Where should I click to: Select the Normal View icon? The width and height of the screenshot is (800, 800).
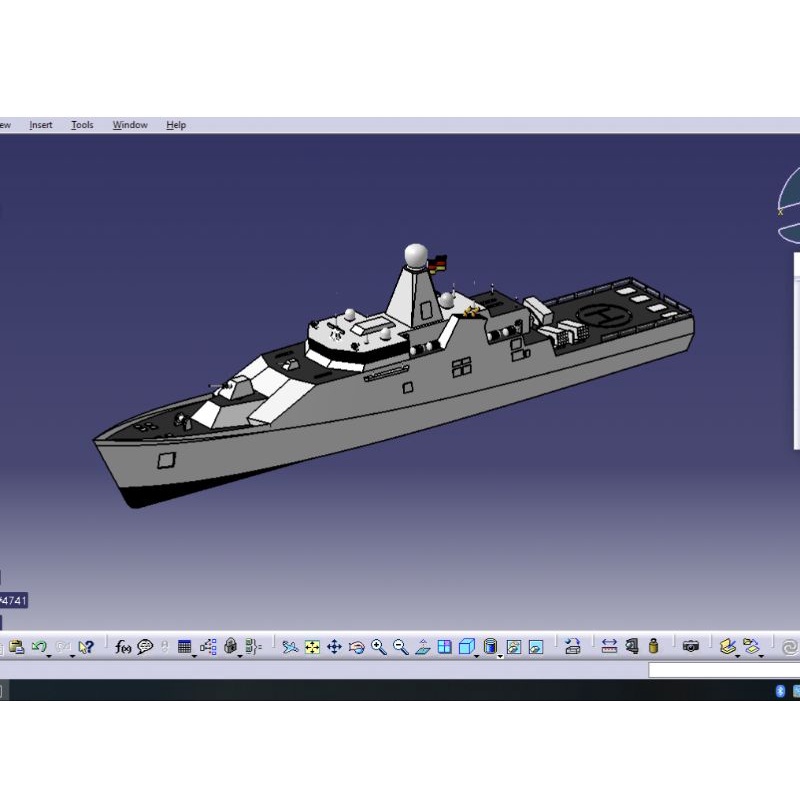422,646
